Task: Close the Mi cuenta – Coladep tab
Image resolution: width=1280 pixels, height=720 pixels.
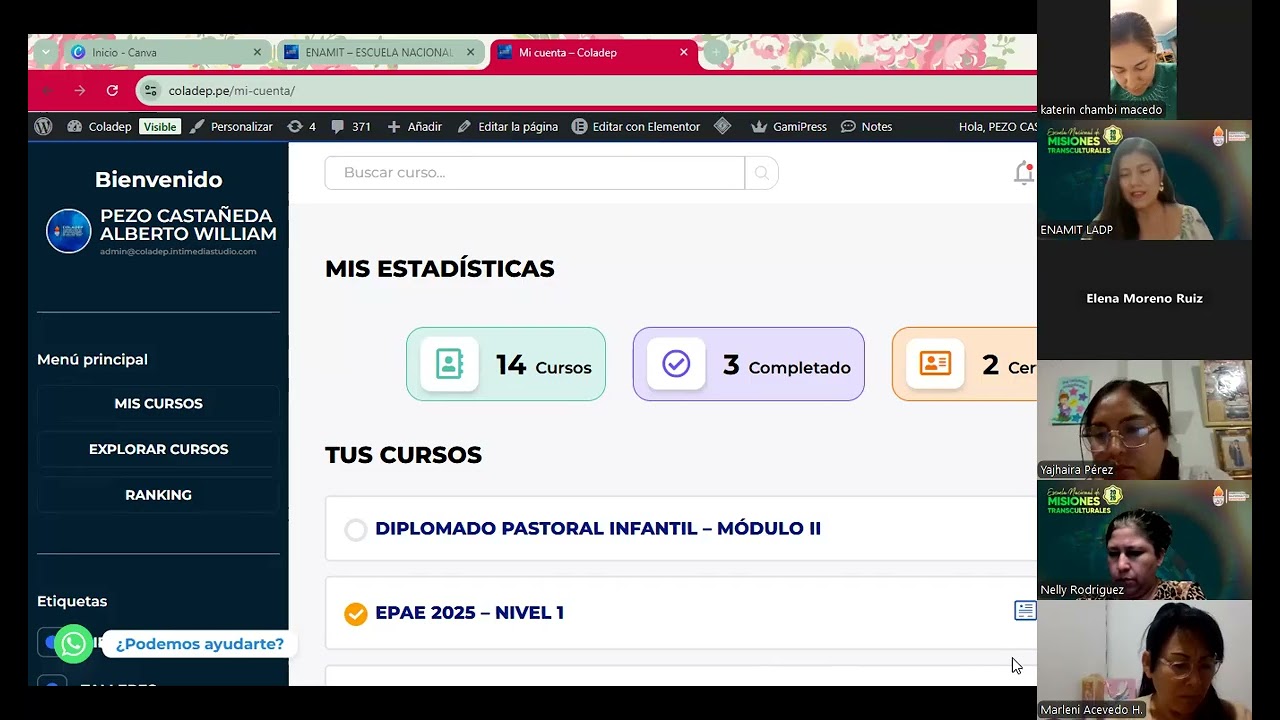Action: [x=684, y=52]
